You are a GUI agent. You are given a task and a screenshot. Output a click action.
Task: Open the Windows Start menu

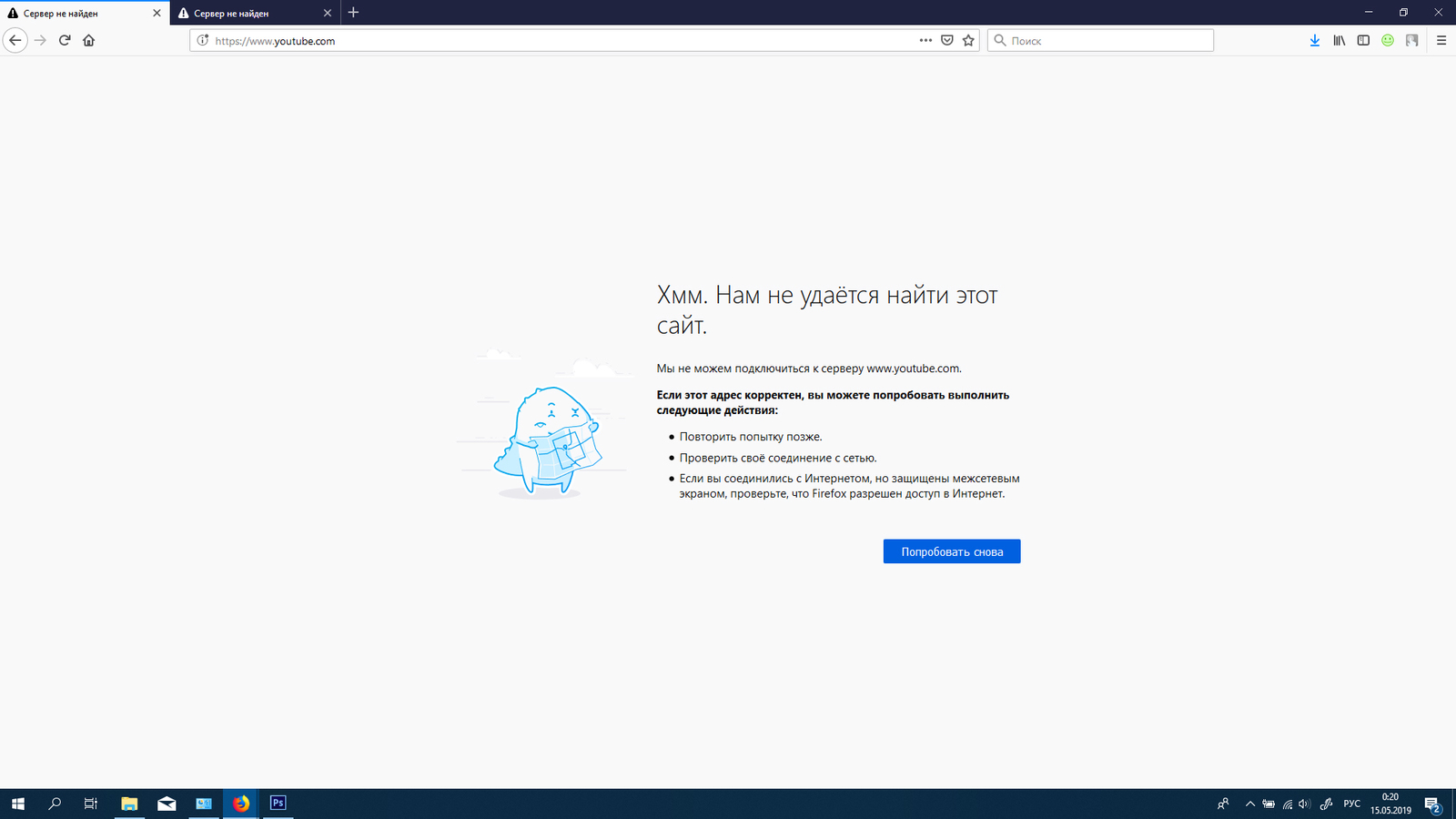point(18,804)
